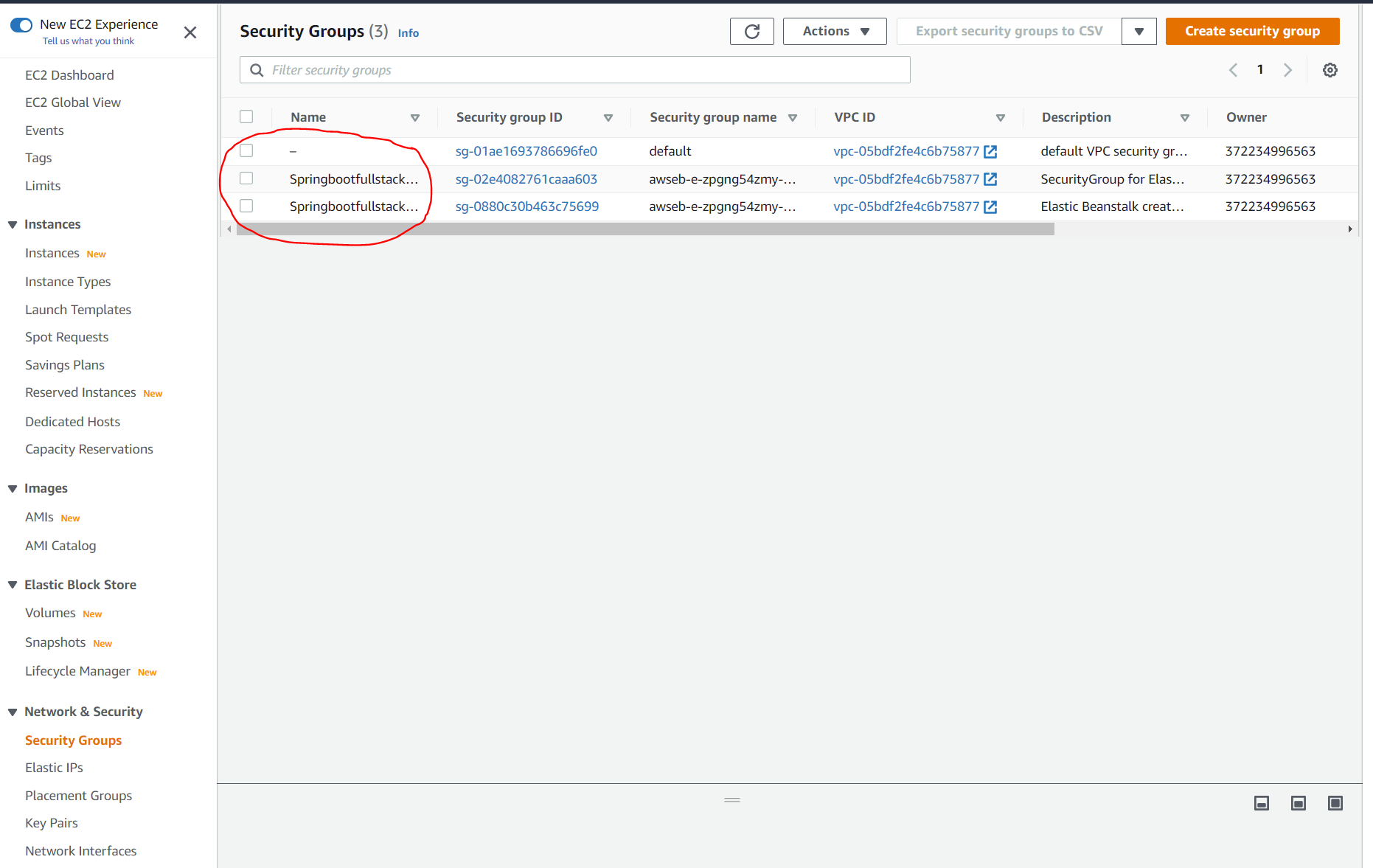
Task: Open table preferences gear icon
Action: click(x=1329, y=70)
